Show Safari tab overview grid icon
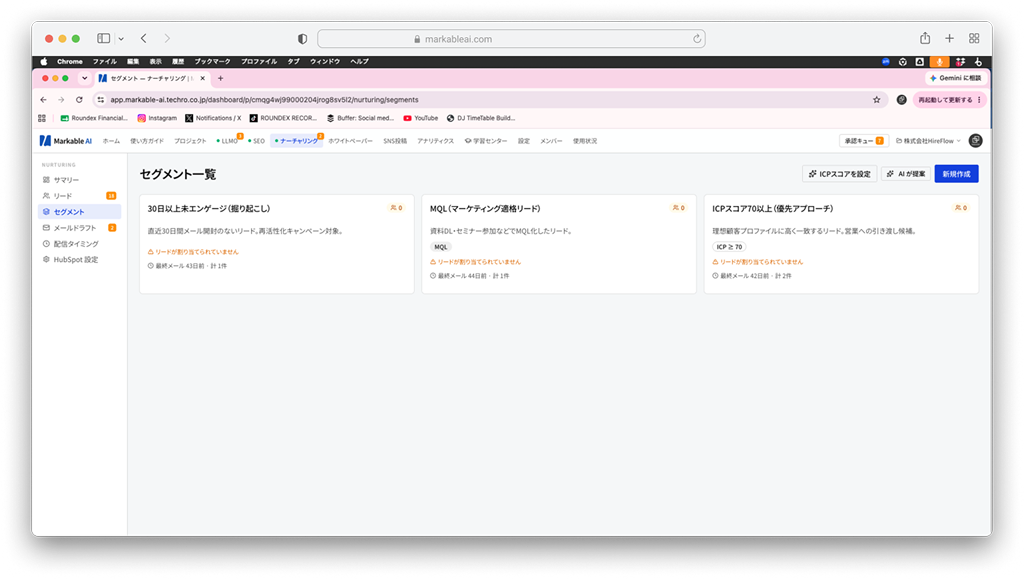1024x579 pixels. tap(974, 39)
